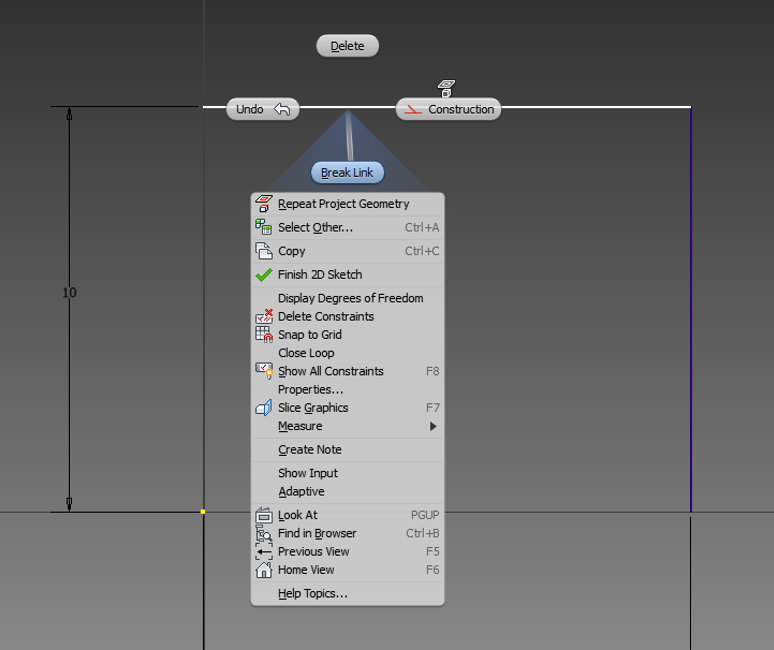Click the Copy icon in the context menu
Screen dimensions: 774x650
coord(264,251)
